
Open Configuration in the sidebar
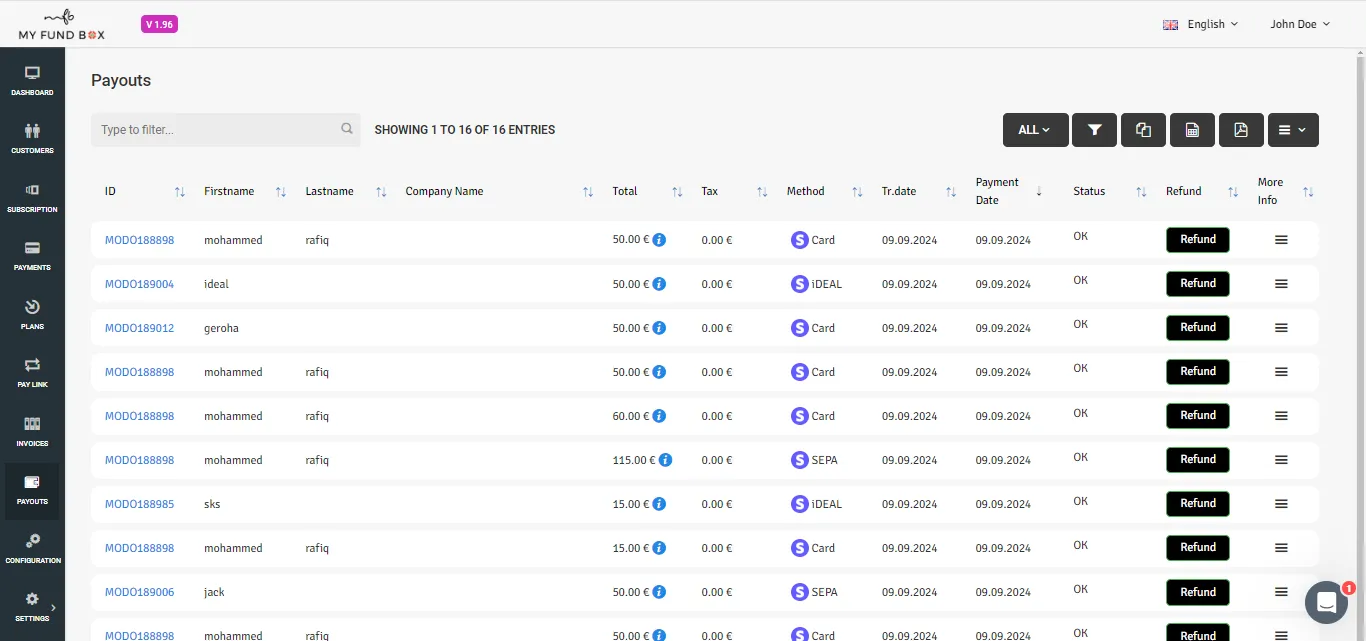[x=32, y=549]
